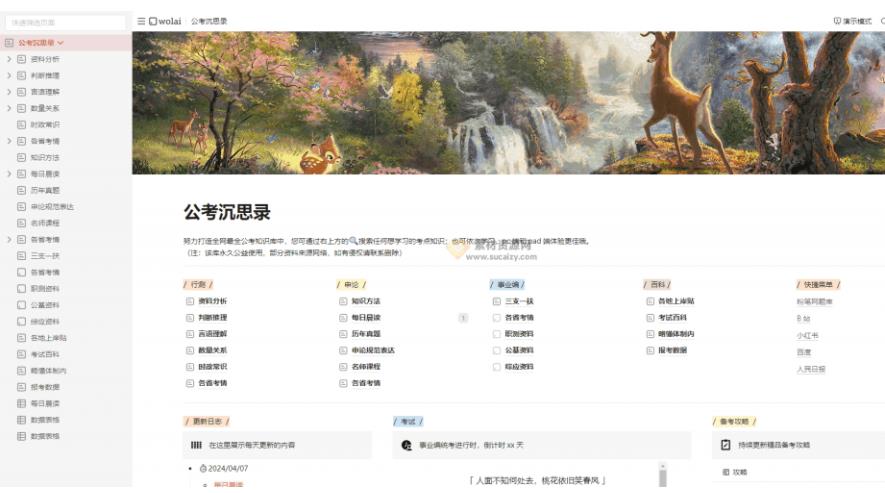
Task: Click the page icon of sidebar 报考数据
Action: [x=21, y=387]
